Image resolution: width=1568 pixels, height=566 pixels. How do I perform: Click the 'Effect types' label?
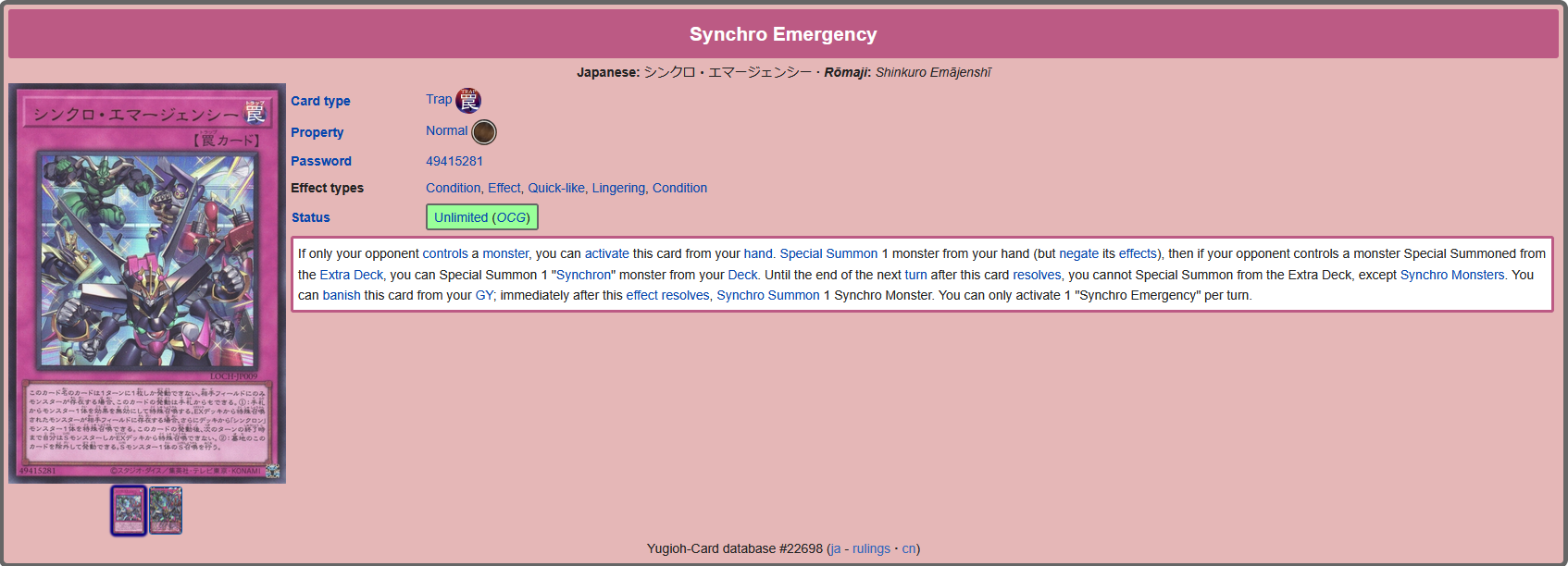pos(327,188)
